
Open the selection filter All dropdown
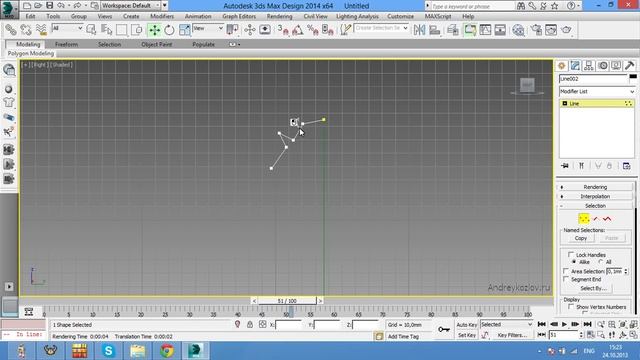(67, 28)
